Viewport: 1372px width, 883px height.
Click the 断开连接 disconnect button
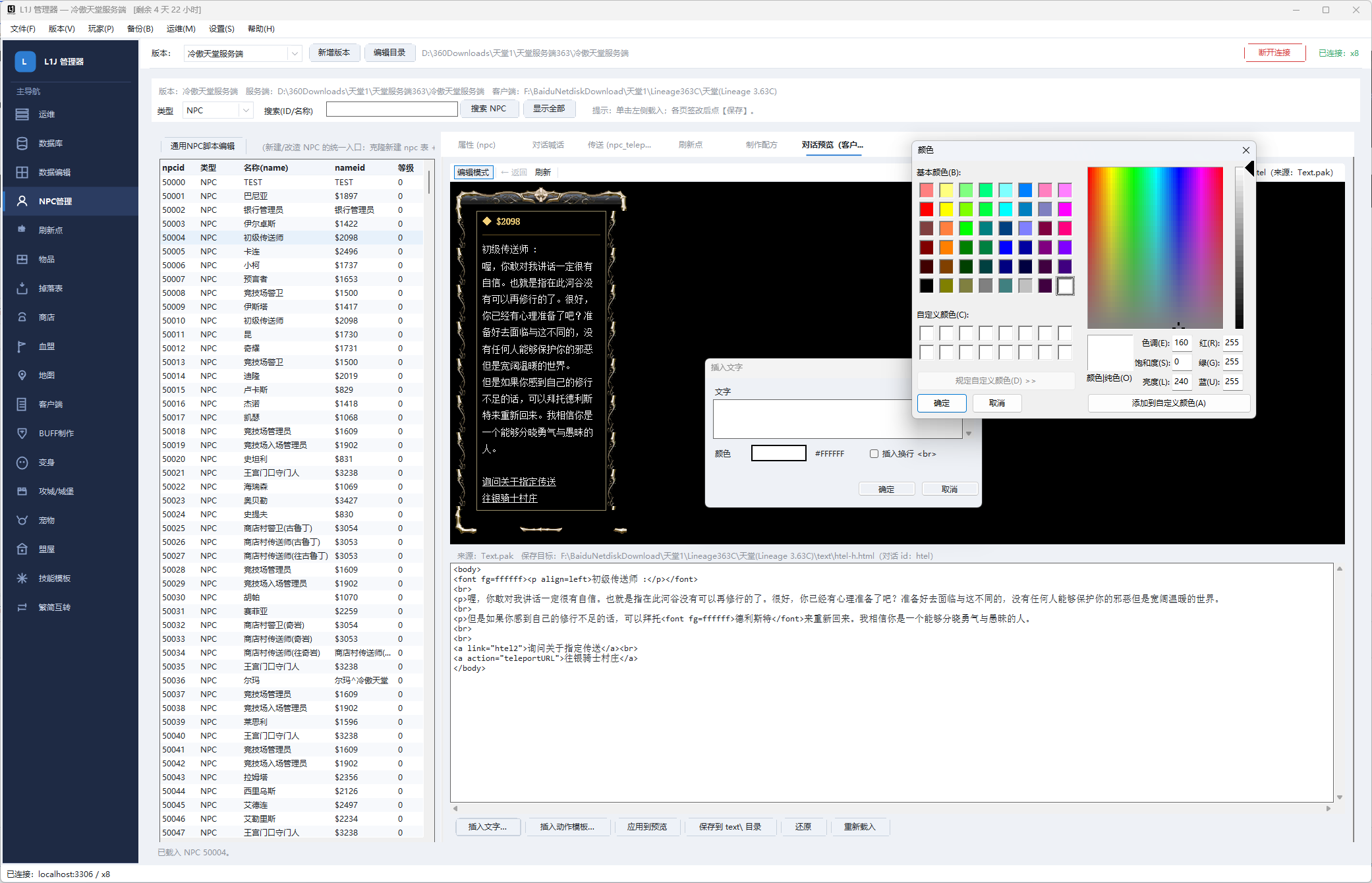pyautogui.click(x=1274, y=53)
